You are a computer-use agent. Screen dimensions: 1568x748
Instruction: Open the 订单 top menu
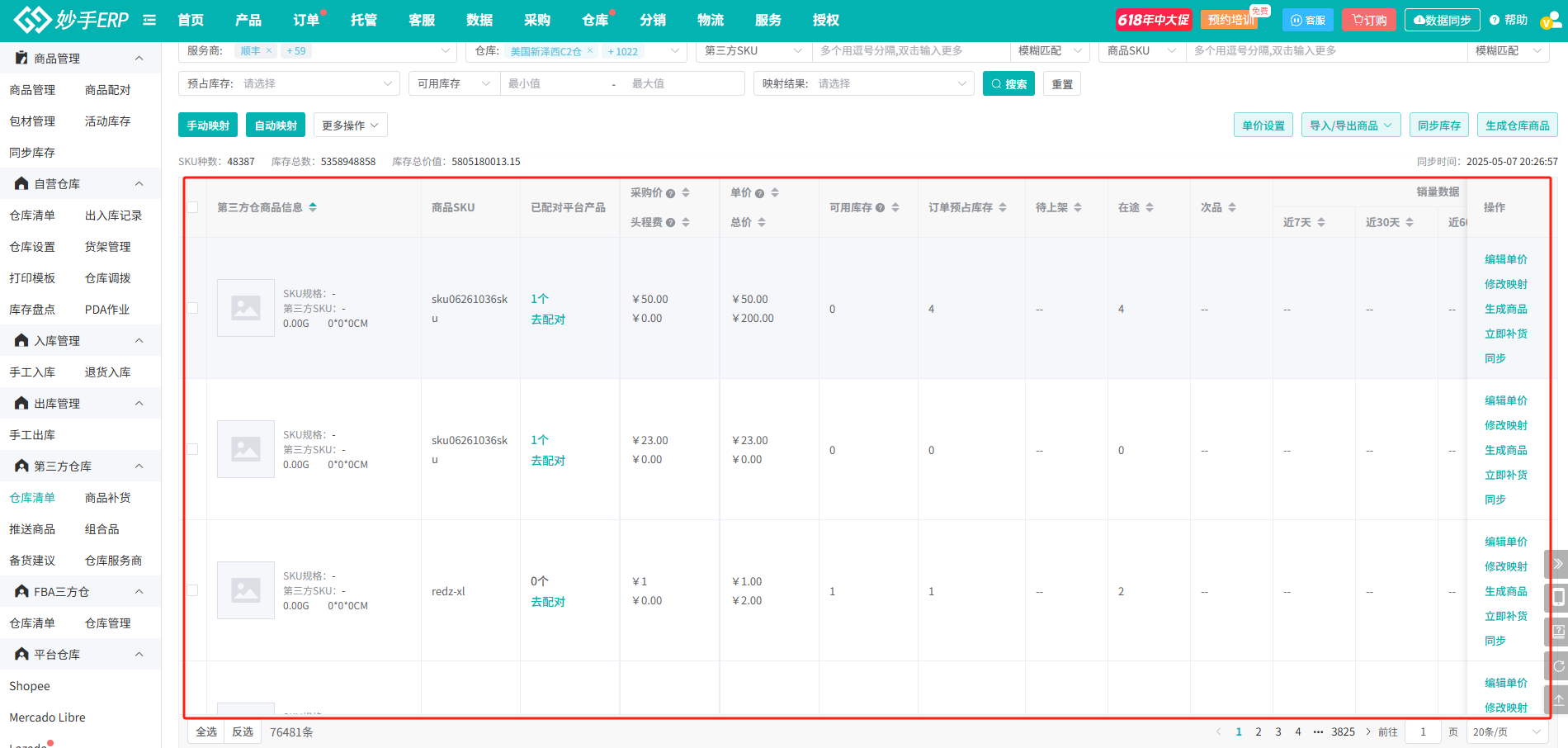click(x=306, y=20)
